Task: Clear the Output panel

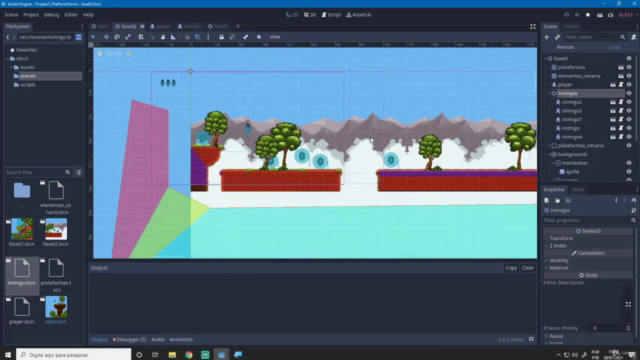Action: [x=528, y=268]
